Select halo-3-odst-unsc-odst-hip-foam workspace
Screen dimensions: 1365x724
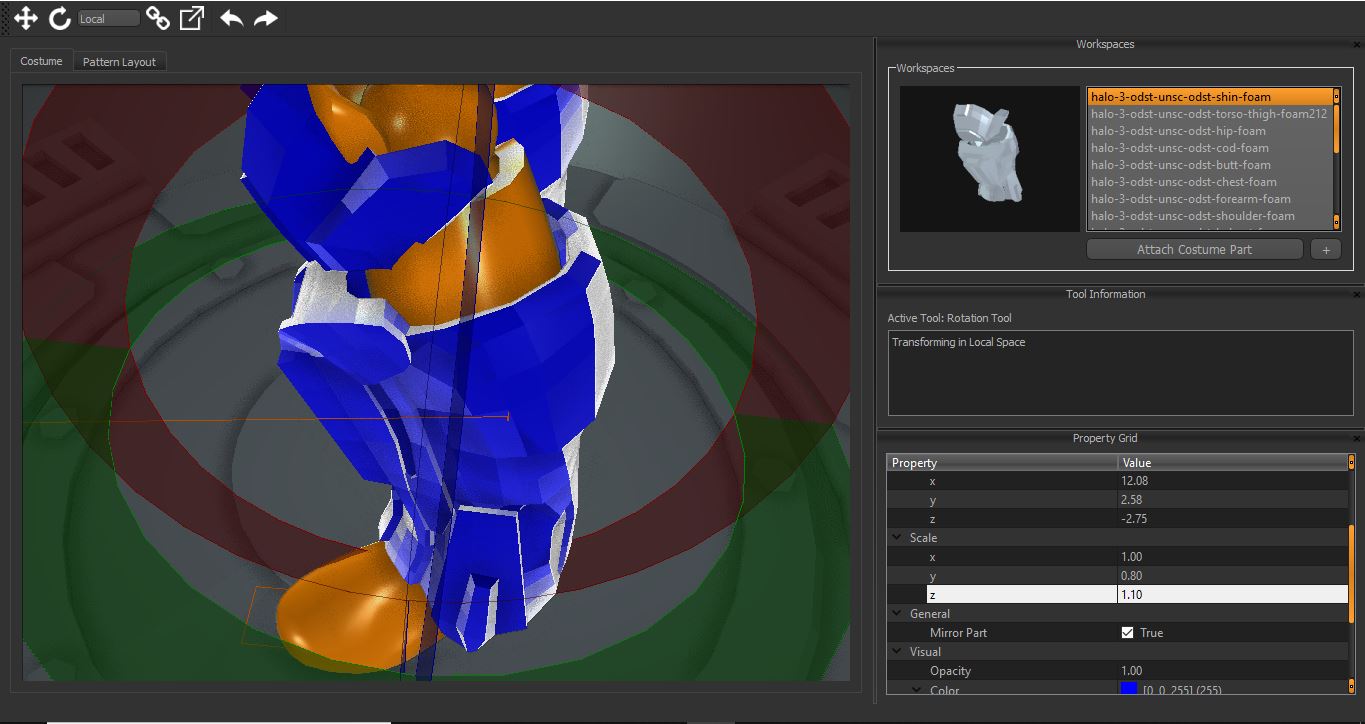pos(1210,131)
